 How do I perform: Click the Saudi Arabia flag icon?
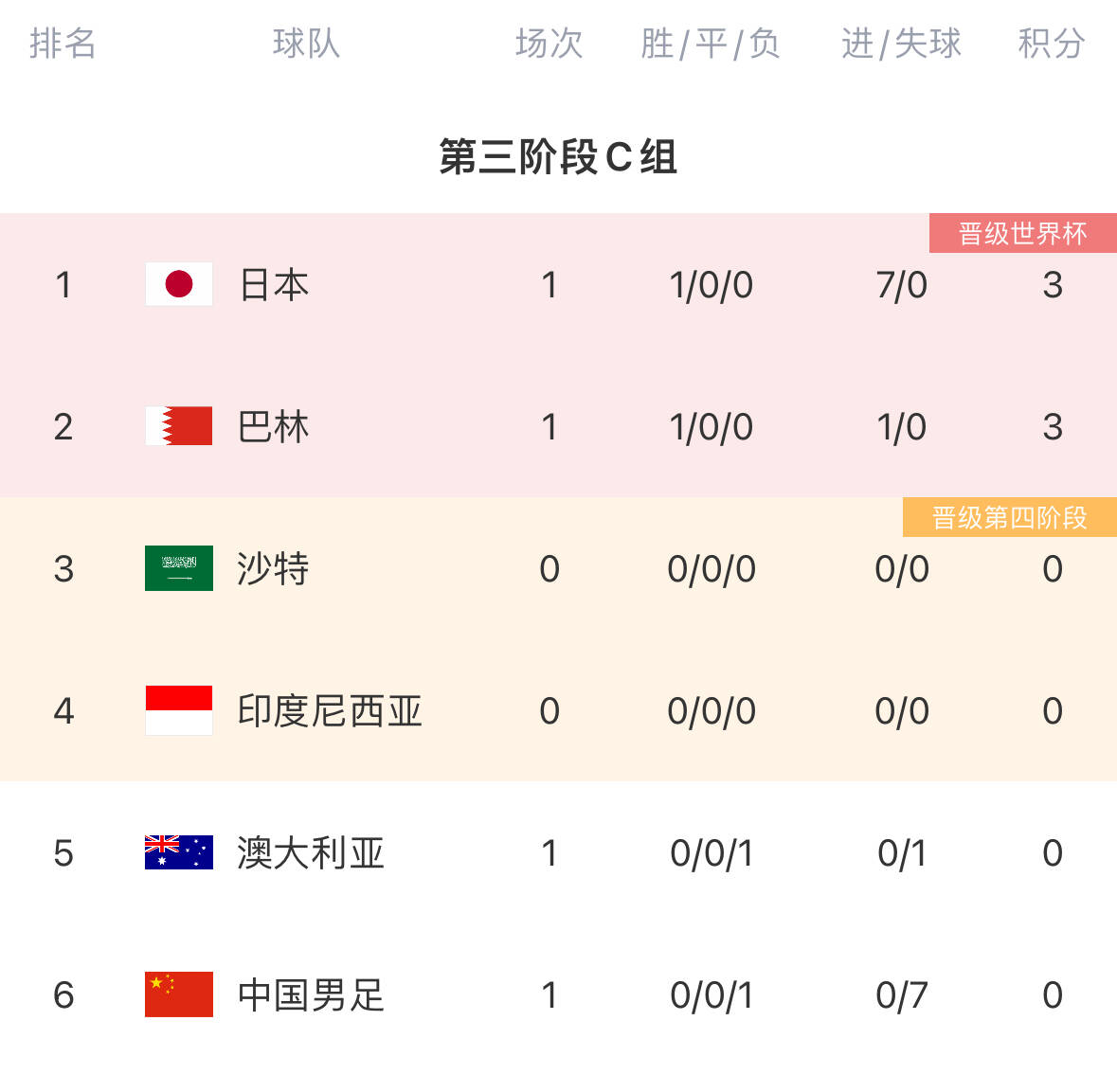point(179,568)
